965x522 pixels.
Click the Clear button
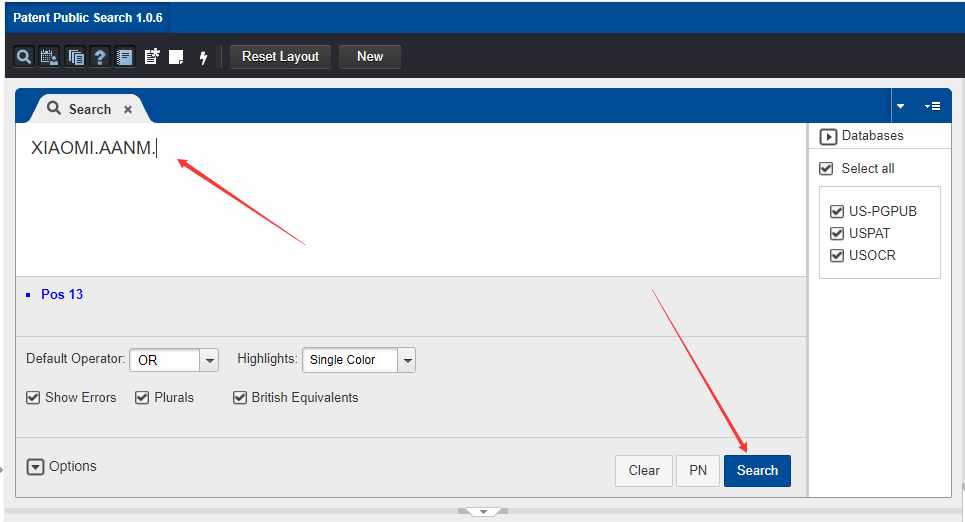pyautogui.click(x=644, y=470)
